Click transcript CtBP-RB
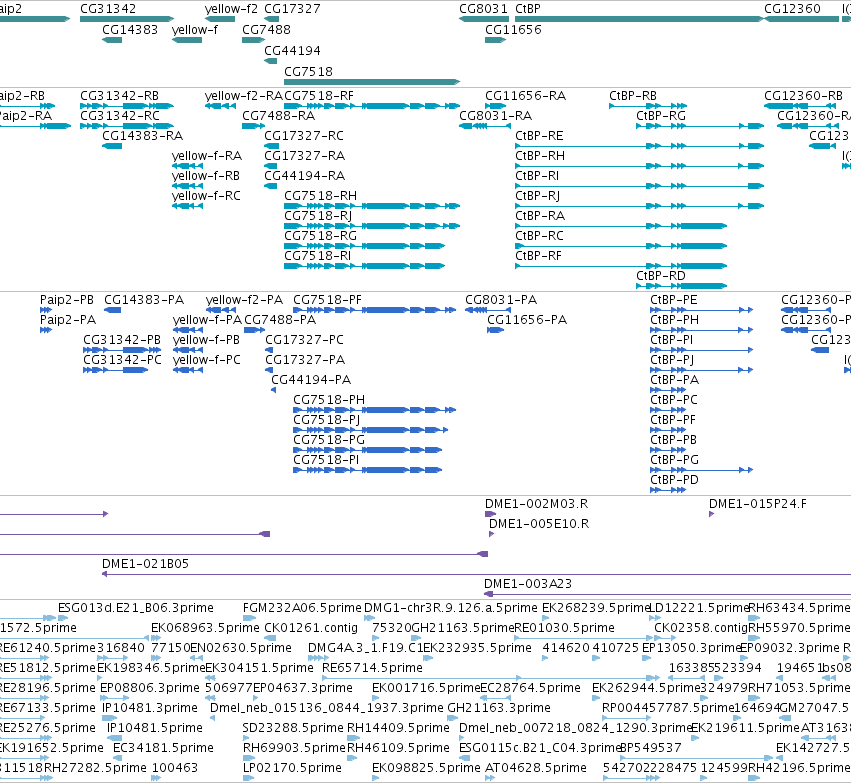Image resolution: width=851 pixels, height=783 pixels. [x=633, y=96]
